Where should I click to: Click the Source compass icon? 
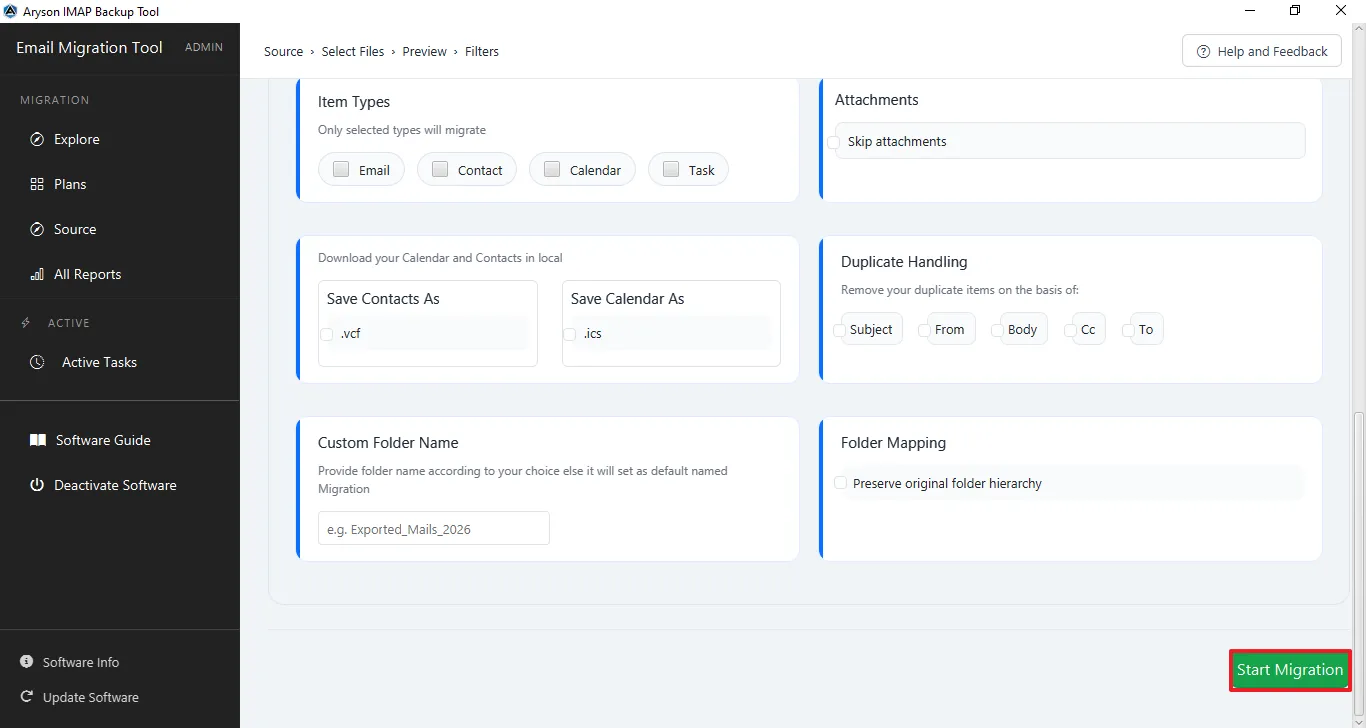[x=37, y=229]
